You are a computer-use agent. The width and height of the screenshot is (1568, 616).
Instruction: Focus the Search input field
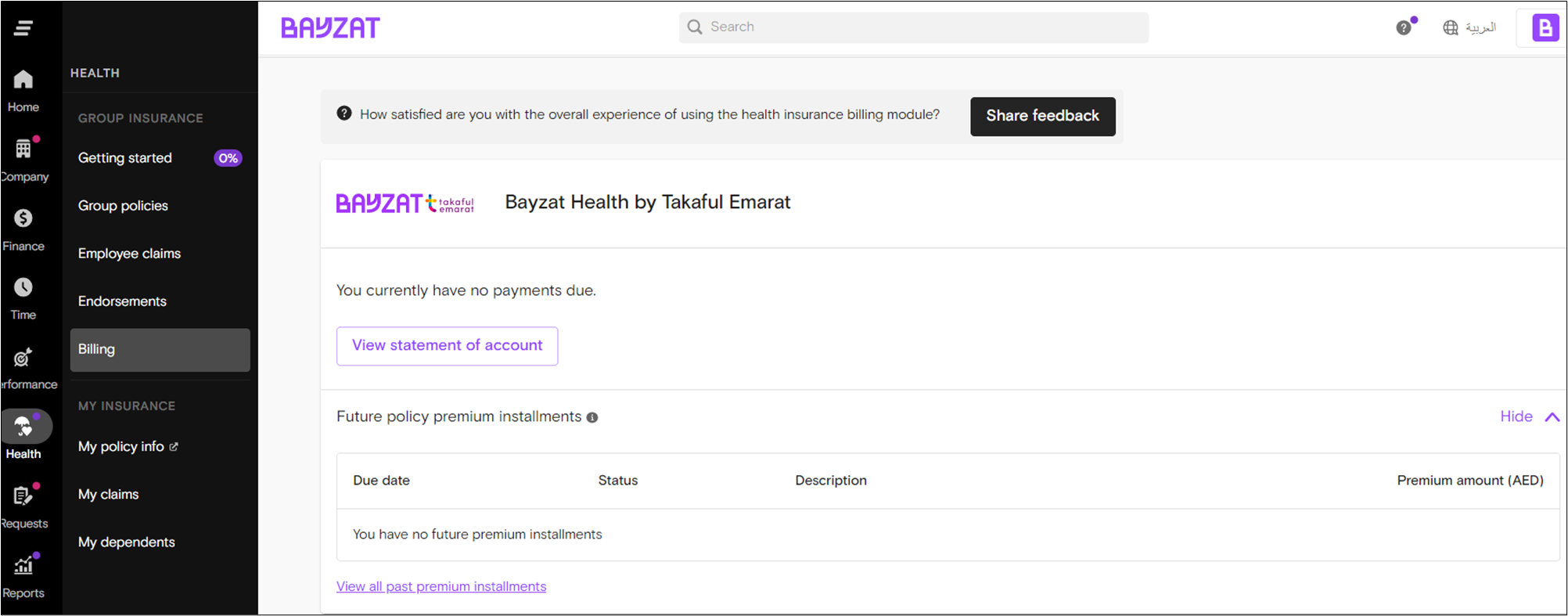(913, 27)
